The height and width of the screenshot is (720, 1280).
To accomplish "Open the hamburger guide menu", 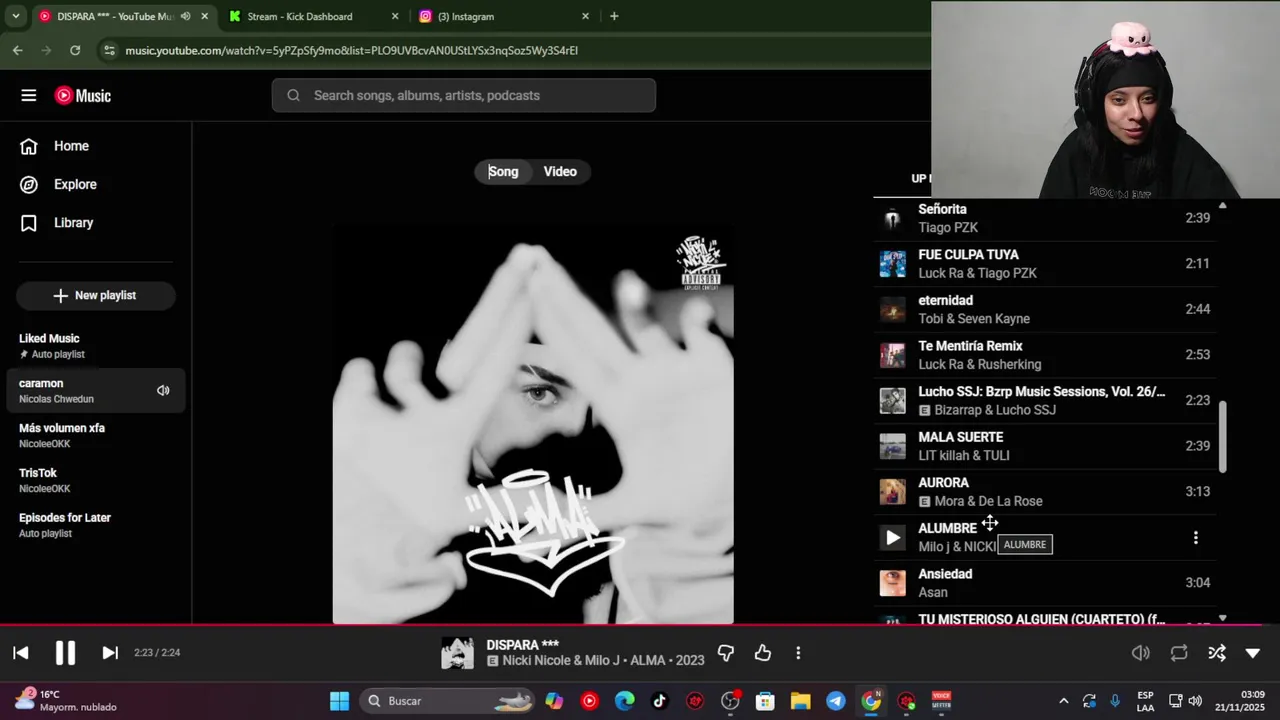I will click(29, 96).
